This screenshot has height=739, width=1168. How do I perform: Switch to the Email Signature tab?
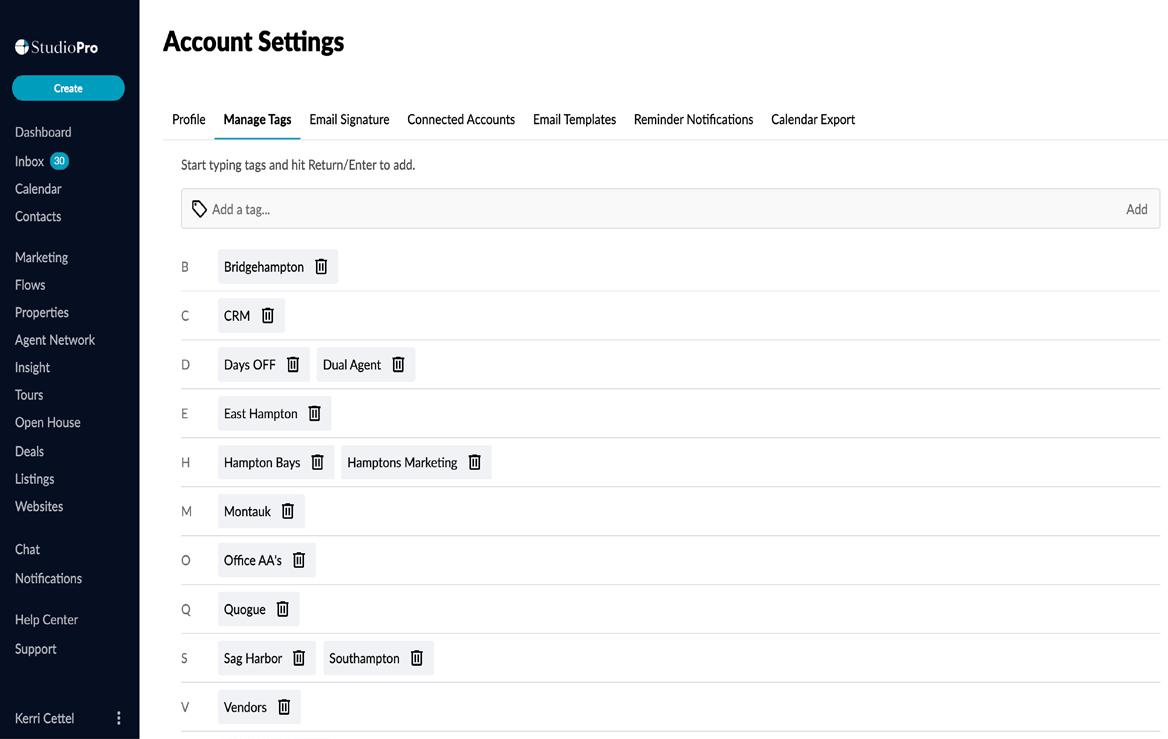pyautogui.click(x=349, y=120)
